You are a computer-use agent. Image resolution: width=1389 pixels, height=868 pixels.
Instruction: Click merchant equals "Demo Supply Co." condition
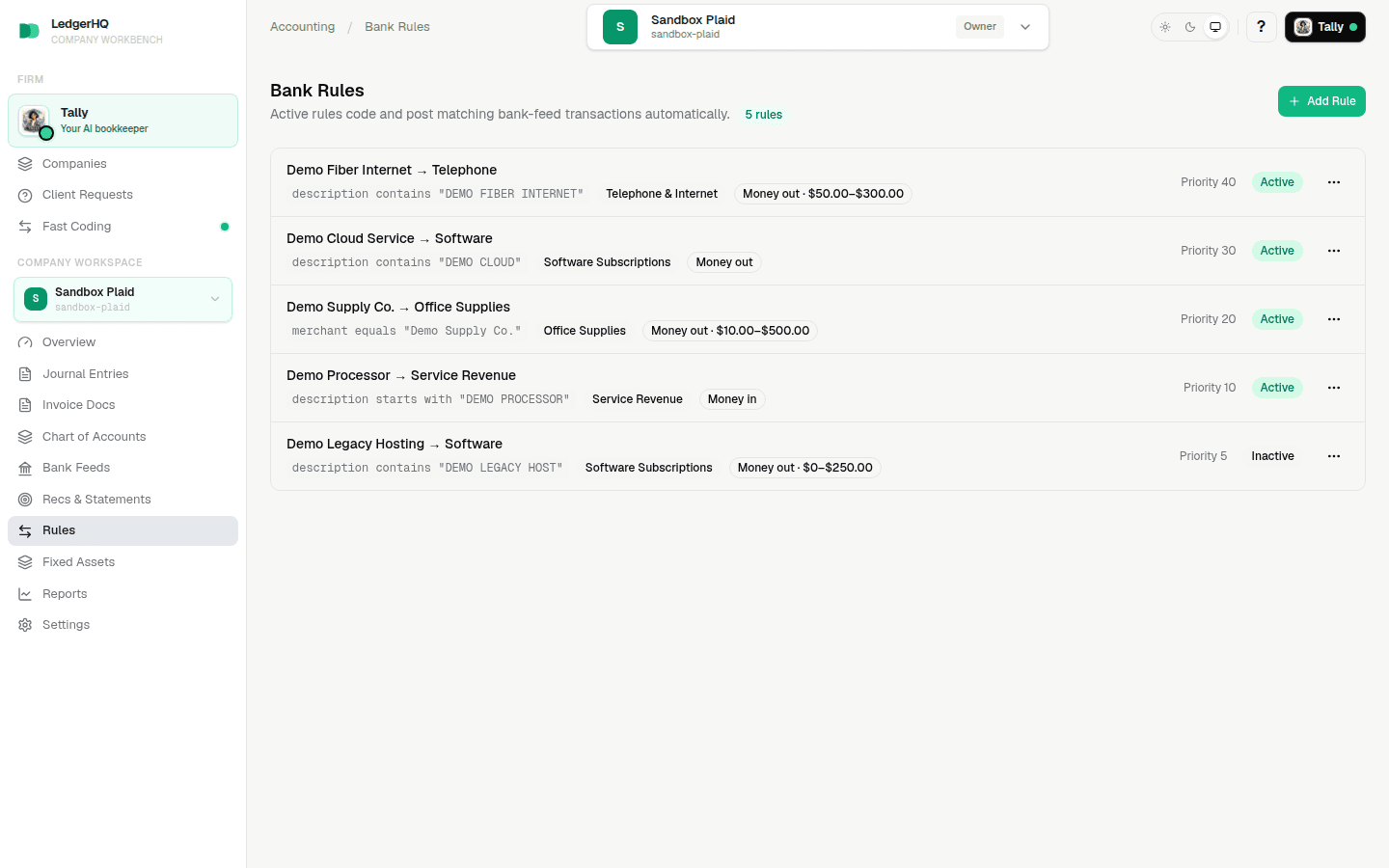pos(406,331)
